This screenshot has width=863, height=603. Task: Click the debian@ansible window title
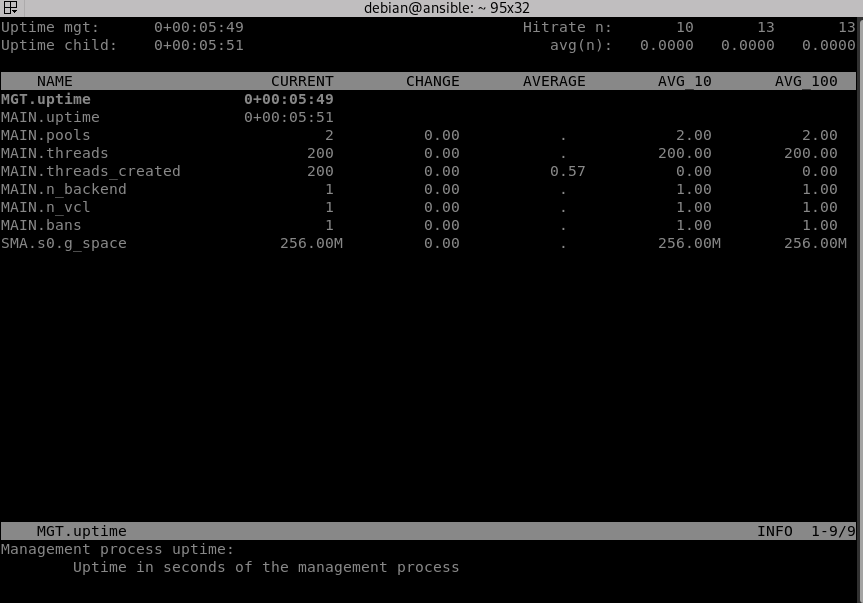coord(446,8)
